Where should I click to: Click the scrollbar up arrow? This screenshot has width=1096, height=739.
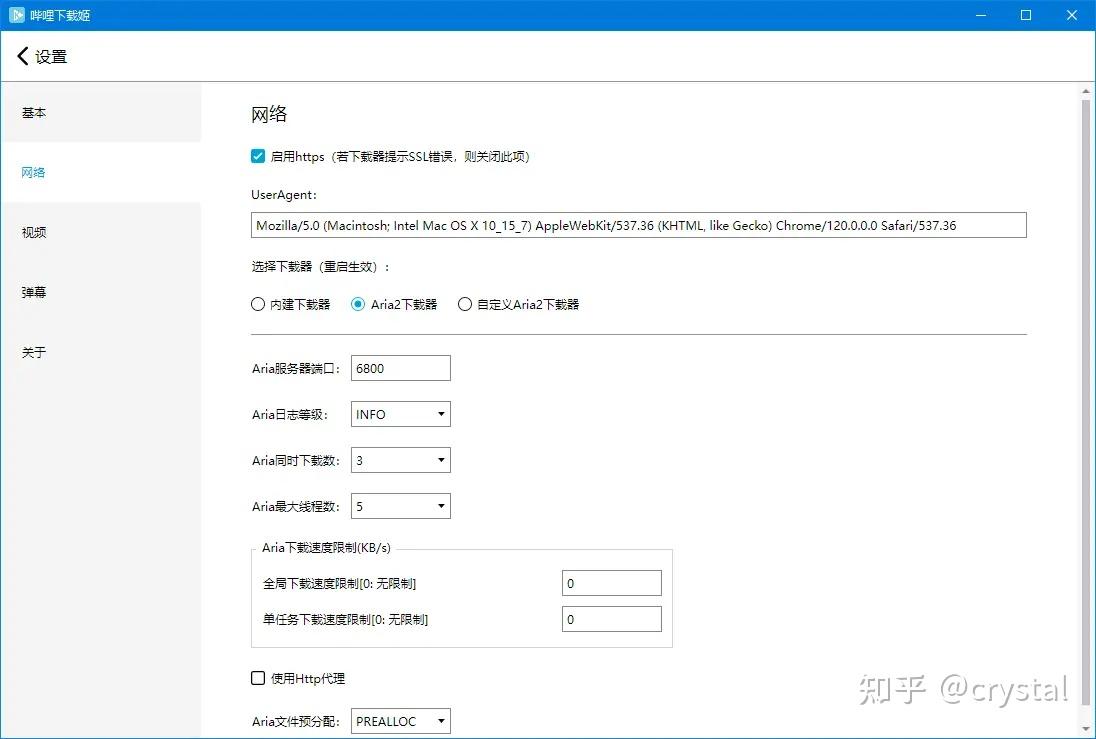(x=1086, y=91)
